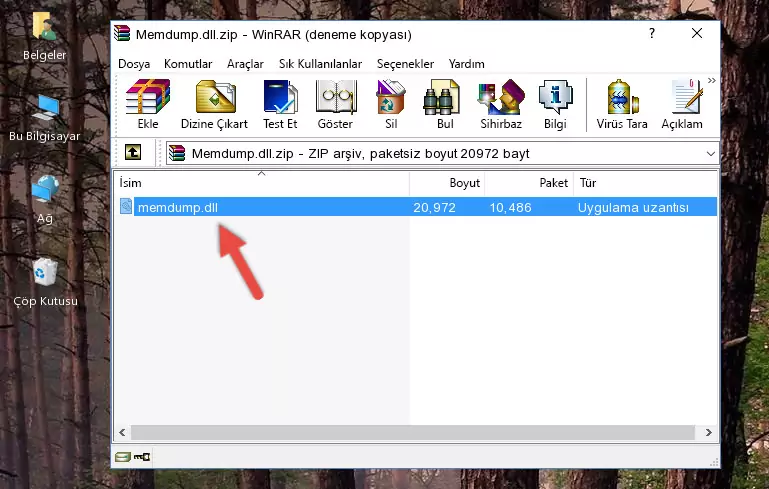
Task: Click the disk drive status bar icon
Action: pyautogui.click(x=123, y=457)
